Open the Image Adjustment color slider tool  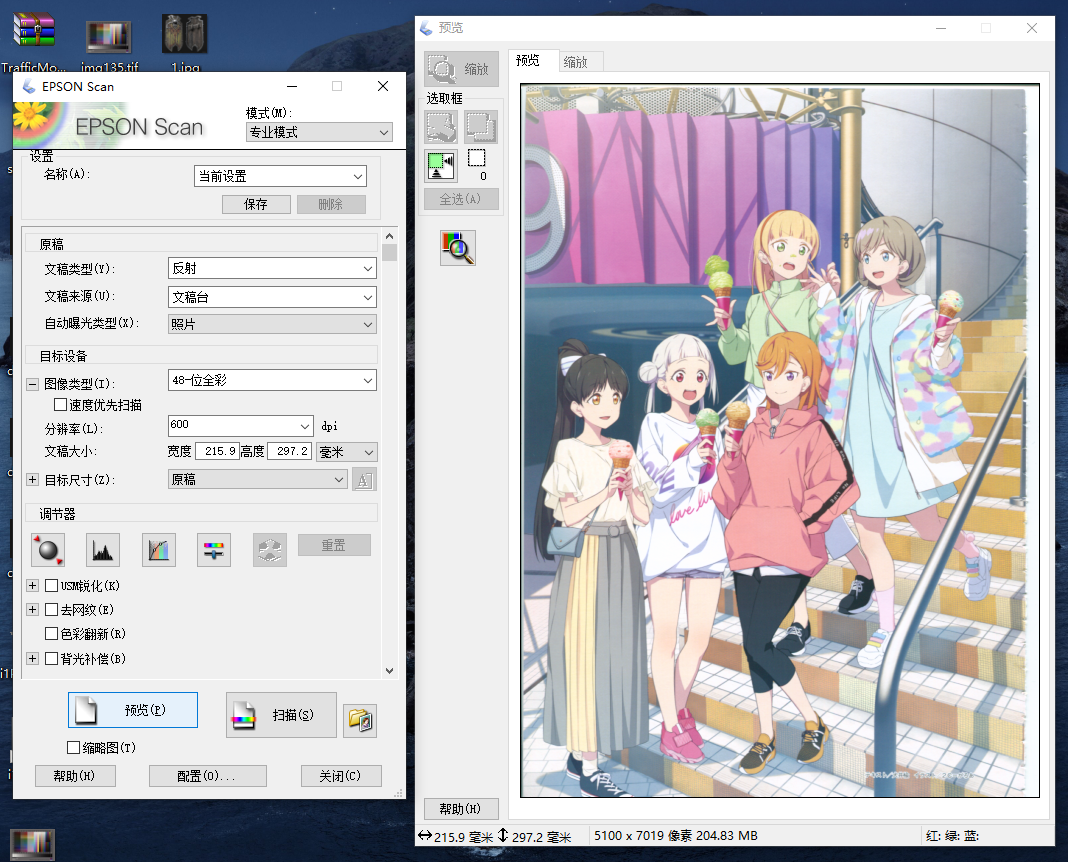point(214,549)
